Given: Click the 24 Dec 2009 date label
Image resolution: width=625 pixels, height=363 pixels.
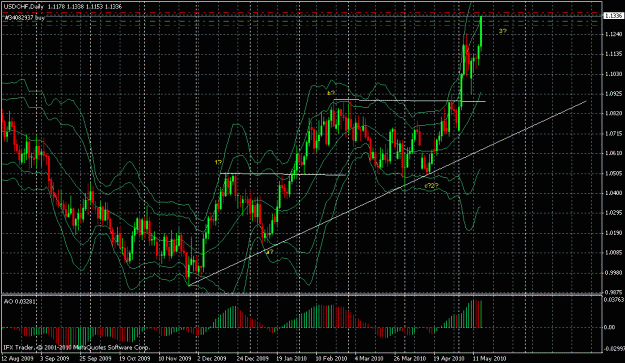Looking at the screenshot, I should click(253, 358).
